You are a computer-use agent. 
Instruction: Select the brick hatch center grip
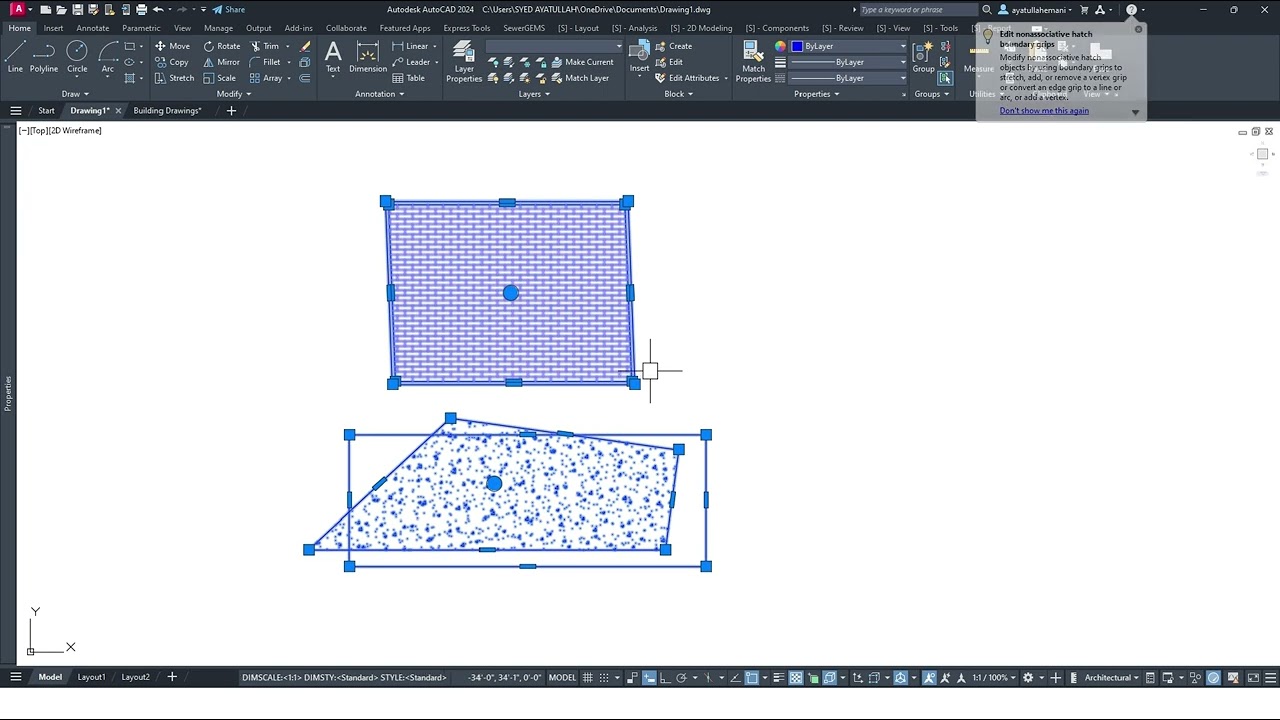tap(511, 293)
